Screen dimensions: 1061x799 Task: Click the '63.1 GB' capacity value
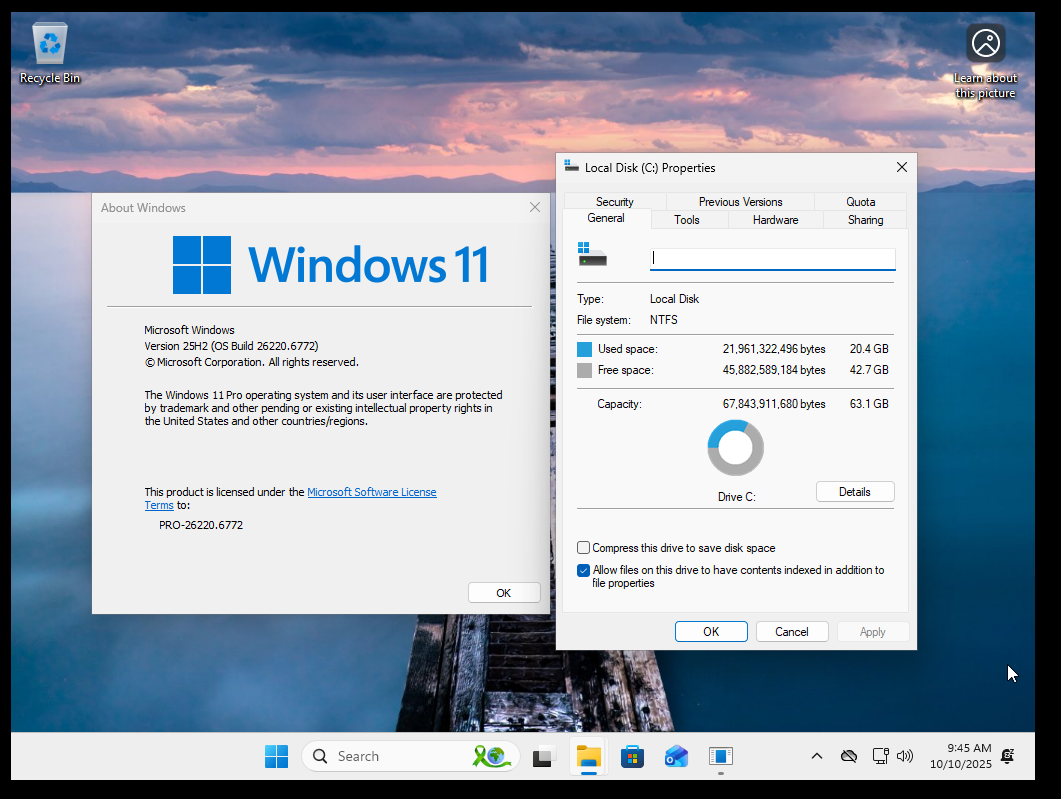tap(869, 404)
